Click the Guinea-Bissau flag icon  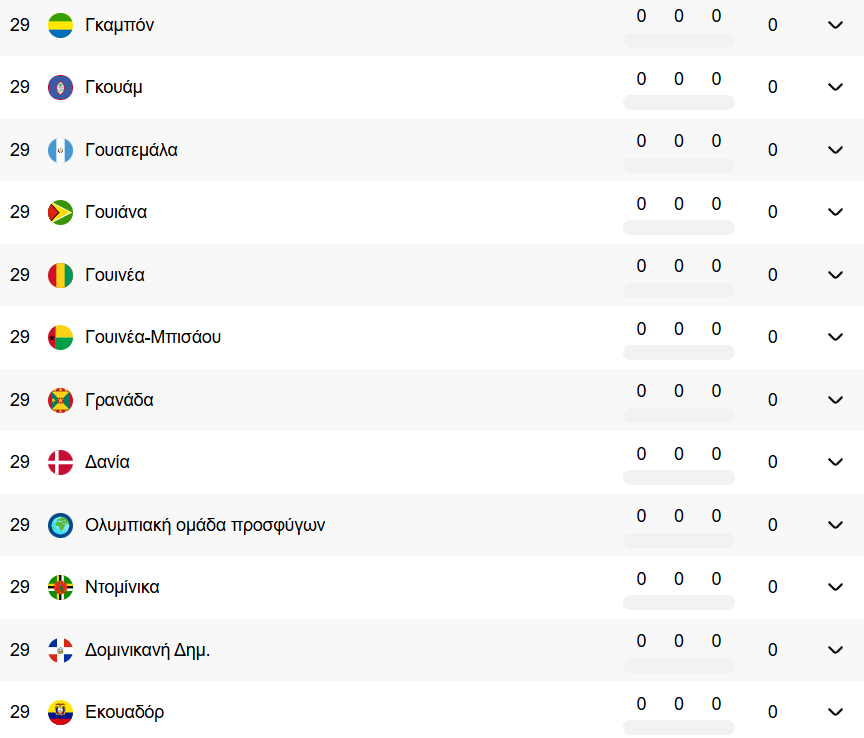point(61,337)
